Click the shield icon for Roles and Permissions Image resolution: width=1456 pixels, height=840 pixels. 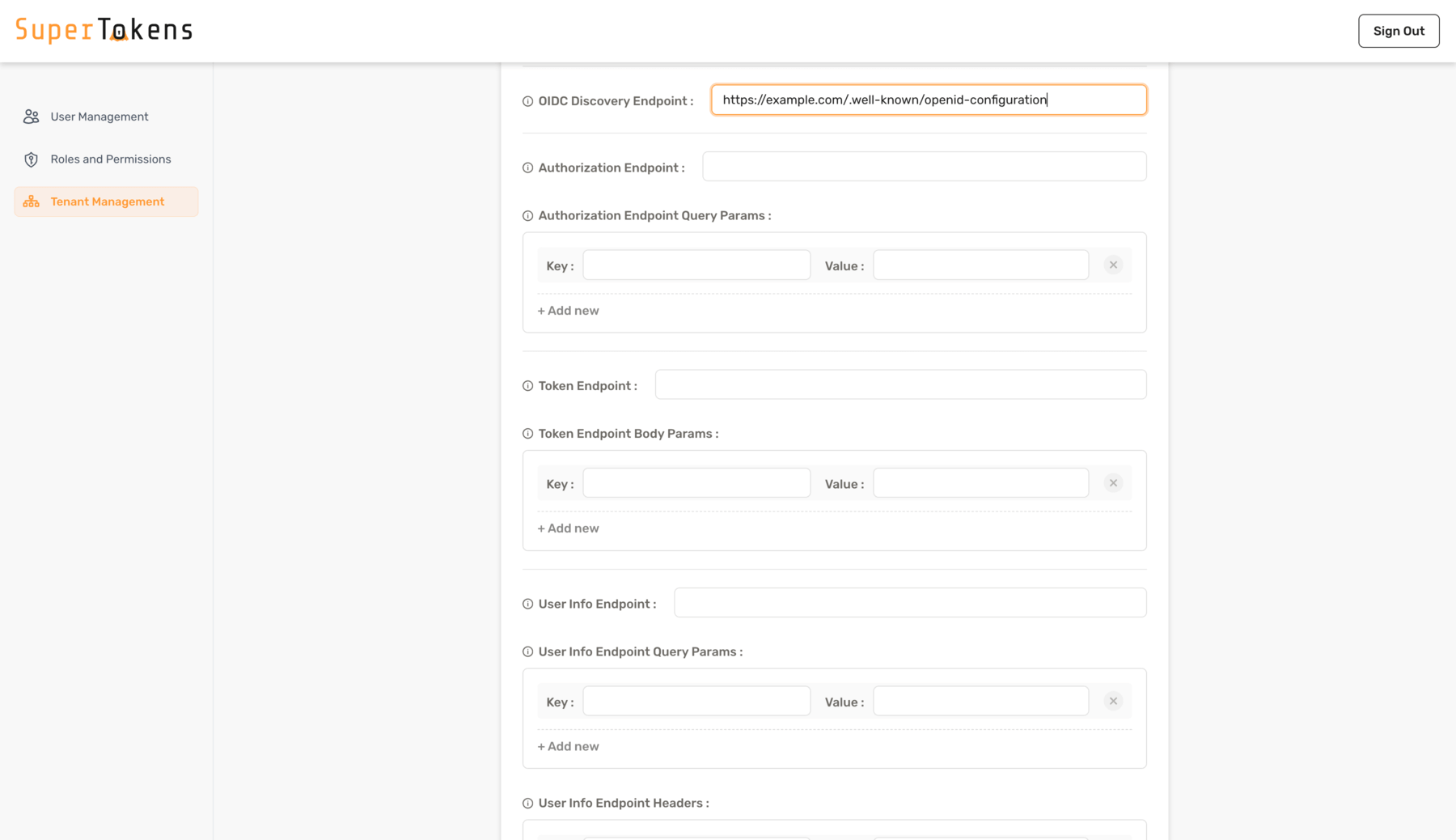pos(31,159)
